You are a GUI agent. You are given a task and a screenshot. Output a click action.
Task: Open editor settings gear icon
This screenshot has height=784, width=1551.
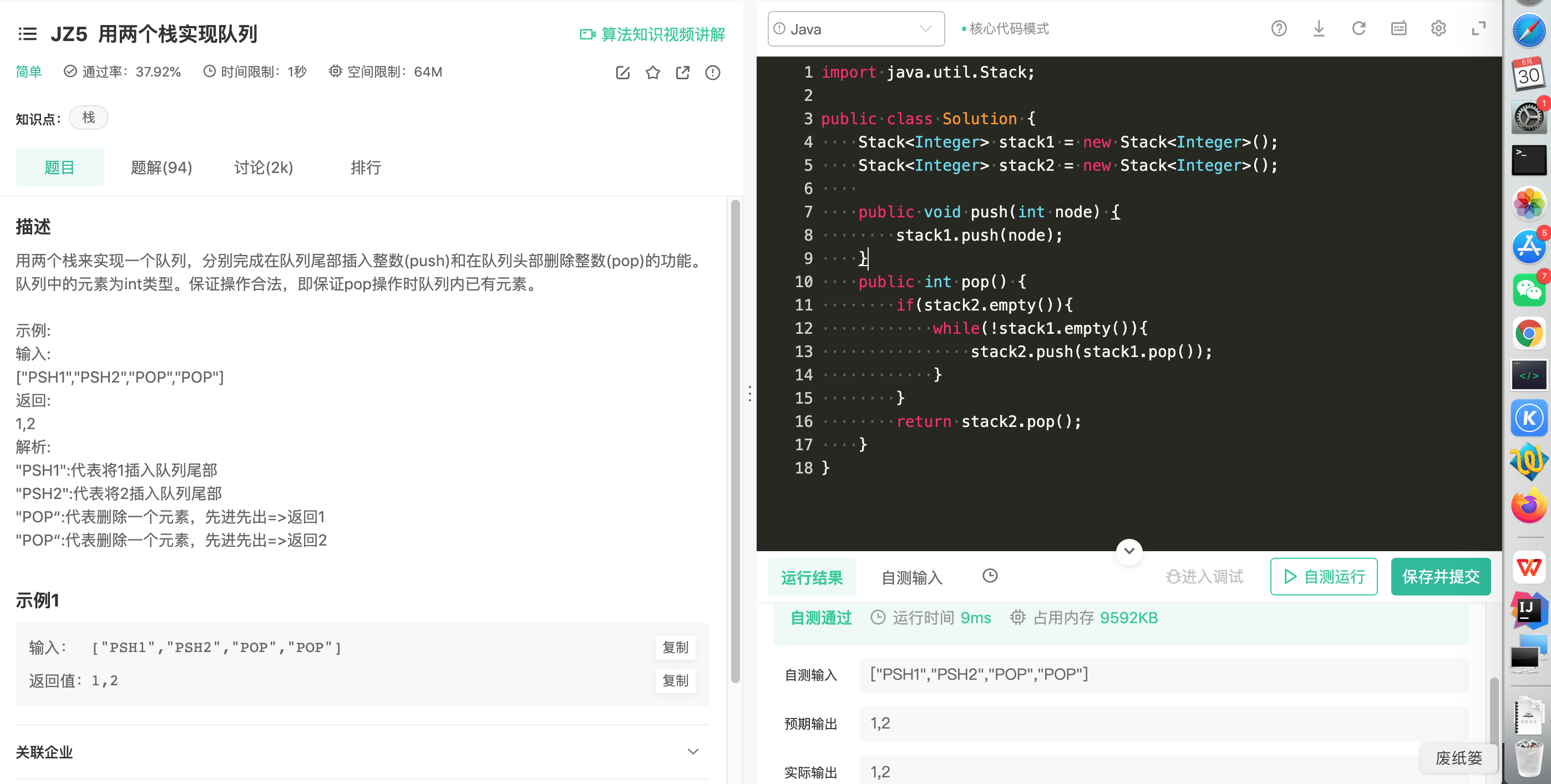[1438, 28]
